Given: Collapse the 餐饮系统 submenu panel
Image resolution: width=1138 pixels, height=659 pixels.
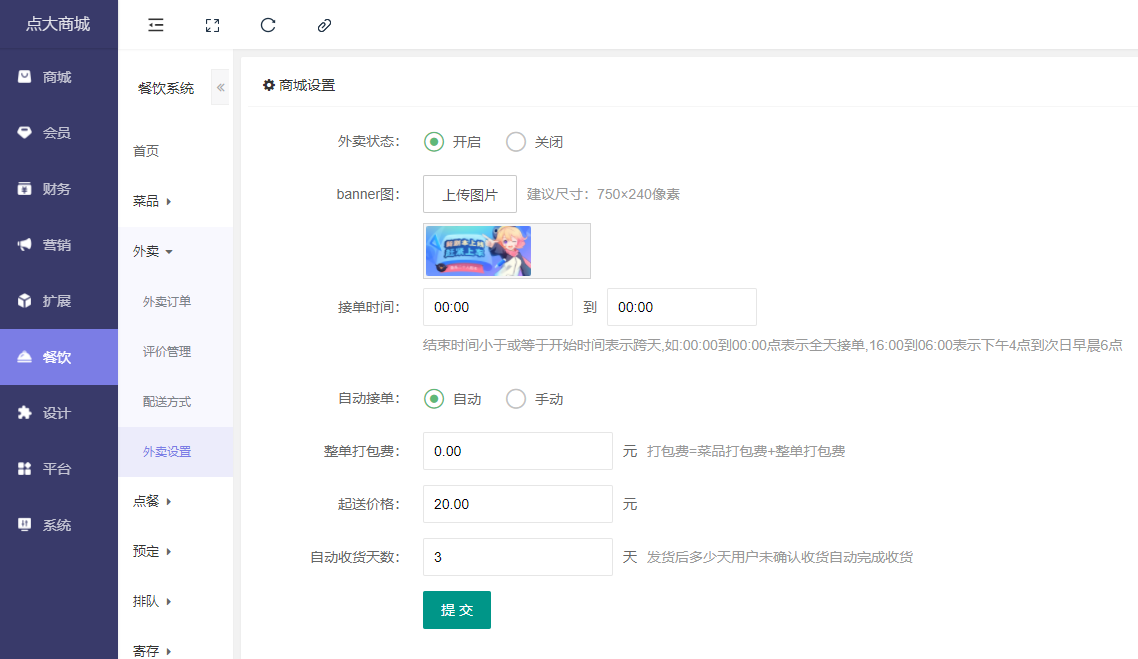Looking at the screenshot, I should [x=220, y=87].
